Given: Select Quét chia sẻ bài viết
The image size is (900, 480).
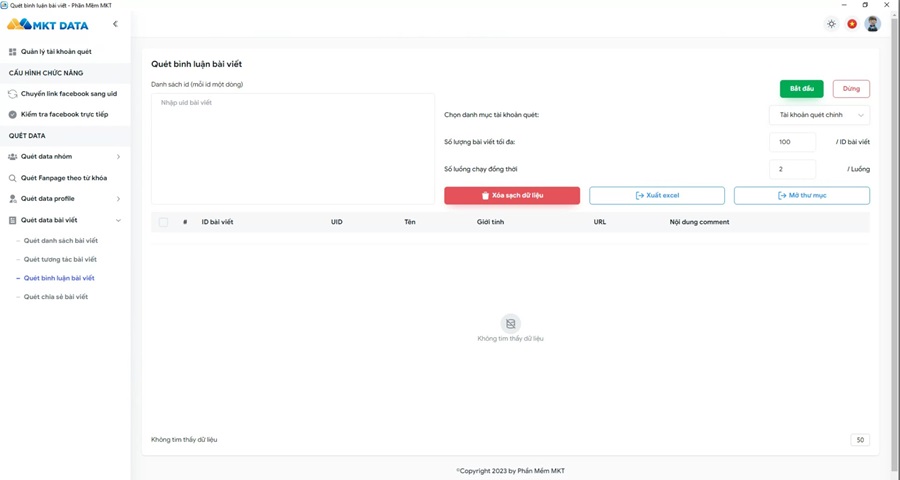Looking at the screenshot, I should pos(56,297).
